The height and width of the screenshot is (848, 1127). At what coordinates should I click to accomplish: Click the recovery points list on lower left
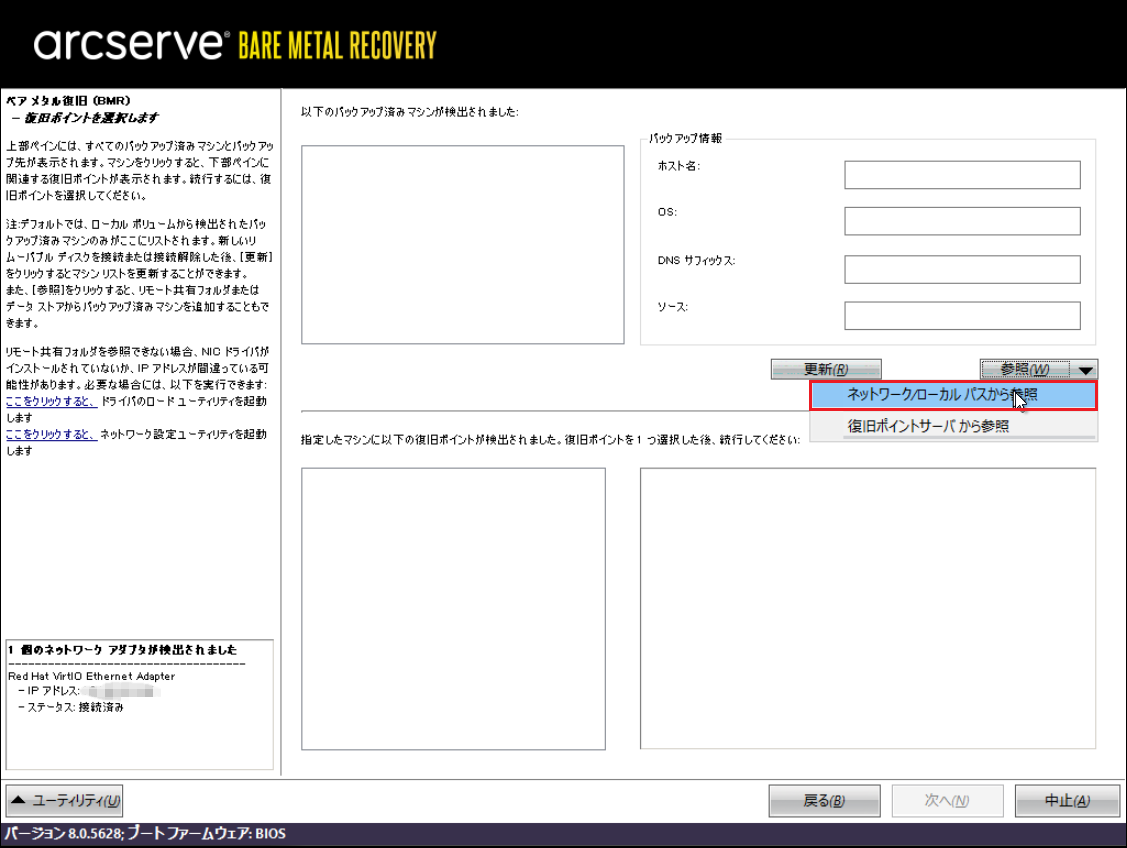453,608
